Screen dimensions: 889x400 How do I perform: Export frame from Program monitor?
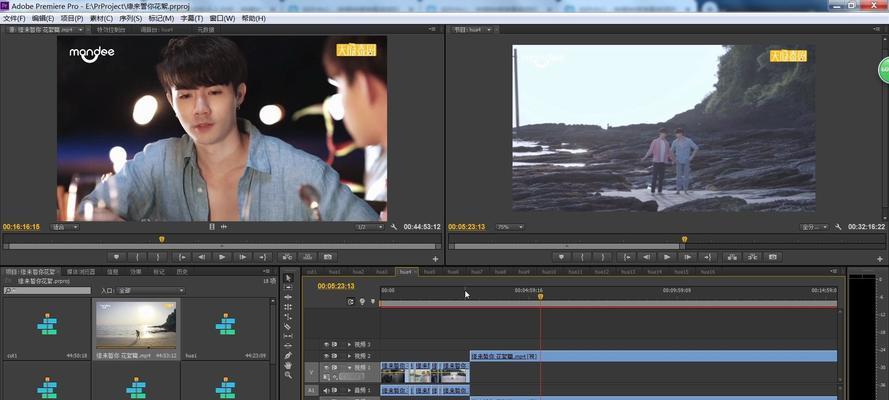click(772, 257)
